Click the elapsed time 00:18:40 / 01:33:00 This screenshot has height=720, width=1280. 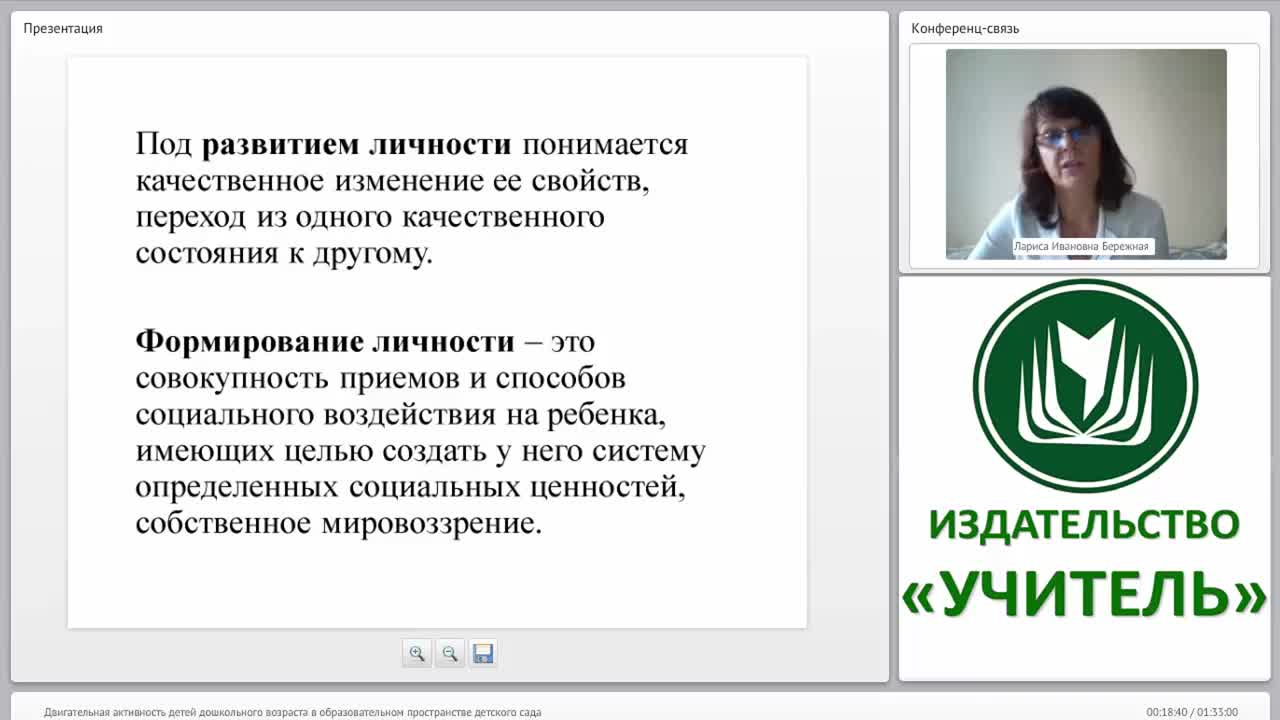[1192, 712]
